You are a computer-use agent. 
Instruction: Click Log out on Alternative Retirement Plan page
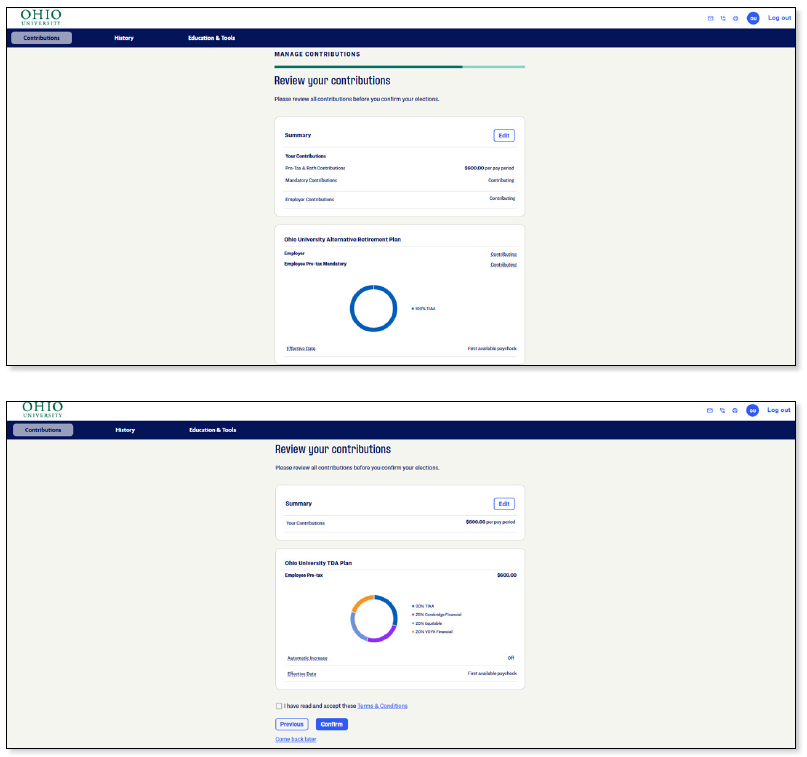[x=779, y=18]
